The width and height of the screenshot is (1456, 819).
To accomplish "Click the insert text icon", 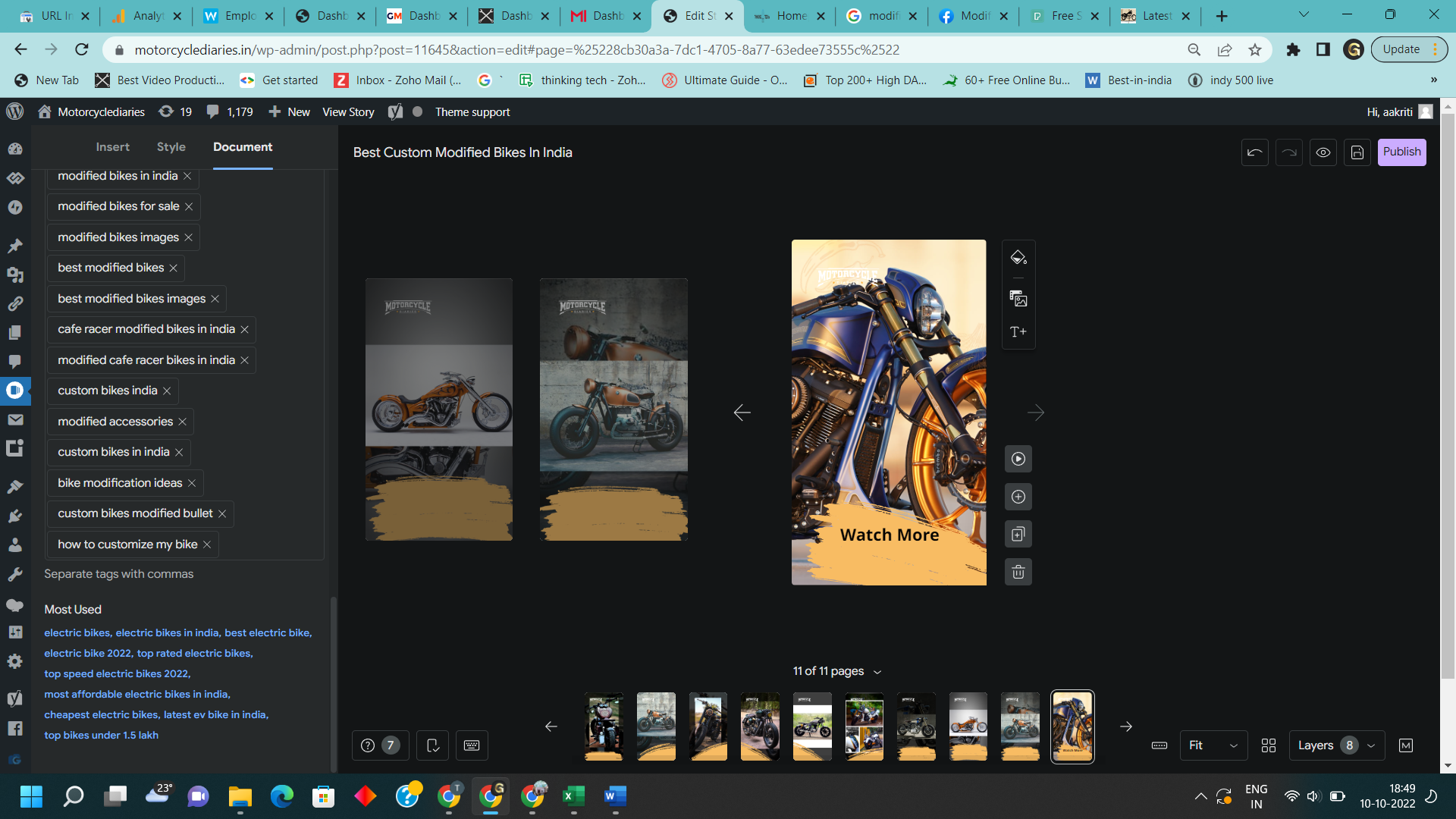I will [1018, 332].
